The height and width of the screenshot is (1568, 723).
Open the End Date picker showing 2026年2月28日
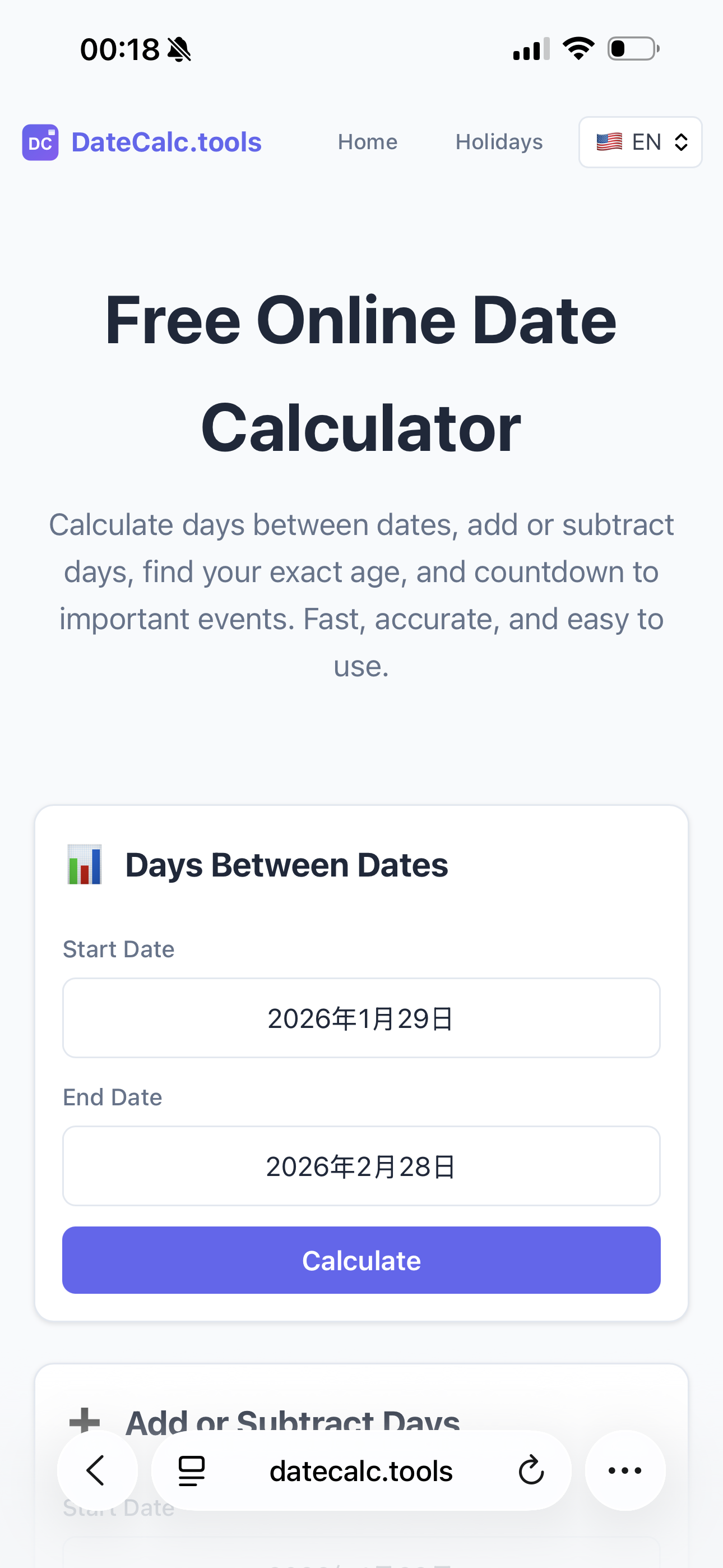(361, 1165)
